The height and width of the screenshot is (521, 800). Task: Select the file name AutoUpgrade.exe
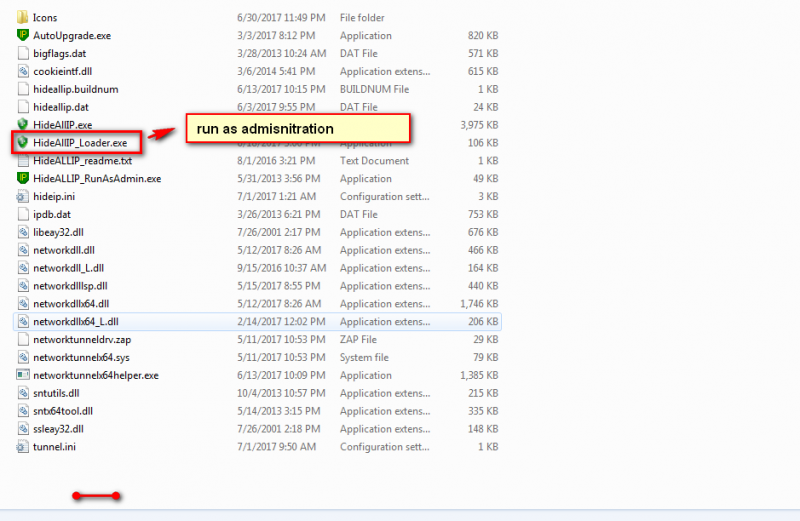coord(72,35)
